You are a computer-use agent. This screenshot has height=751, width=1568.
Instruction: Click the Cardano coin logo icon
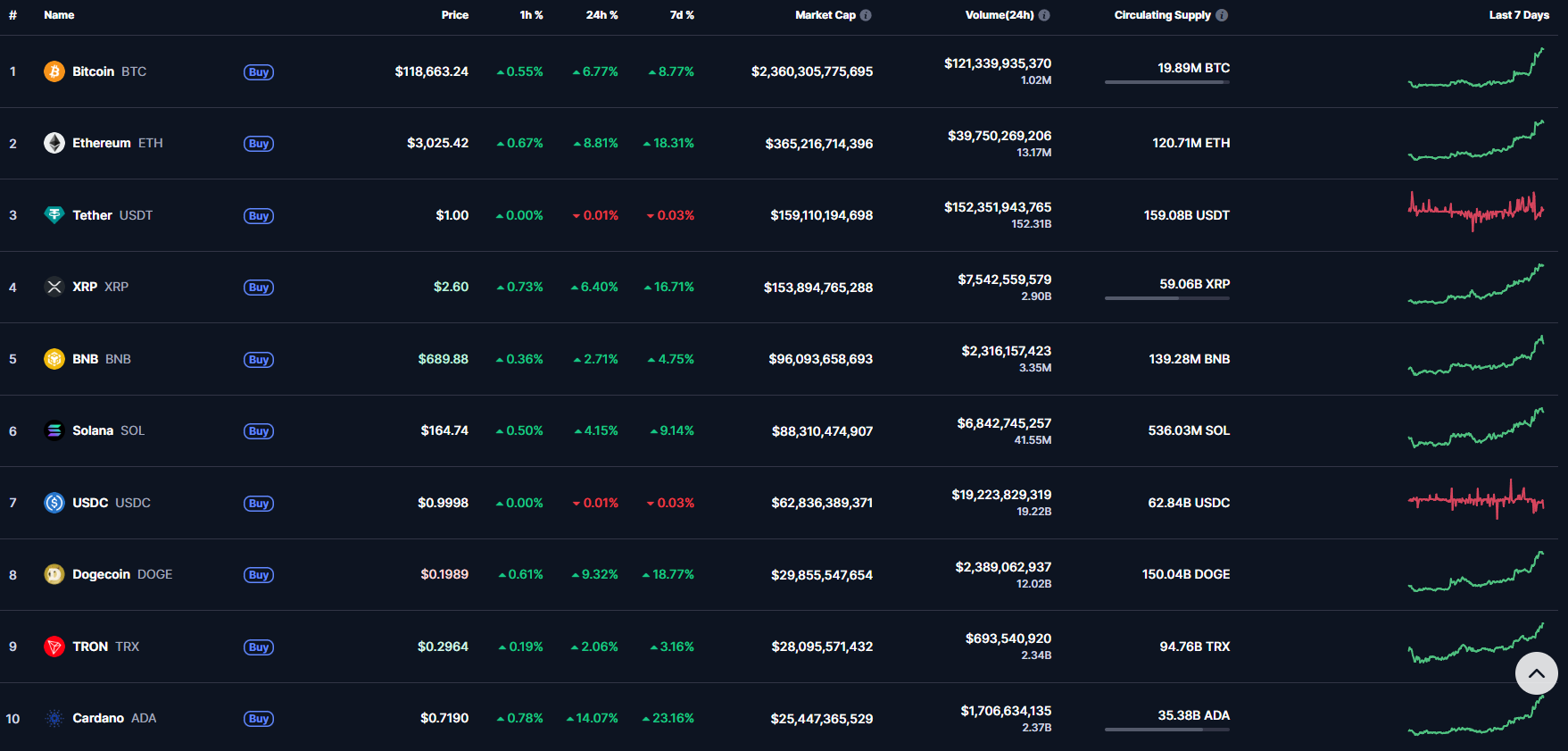click(x=54, y=718)
